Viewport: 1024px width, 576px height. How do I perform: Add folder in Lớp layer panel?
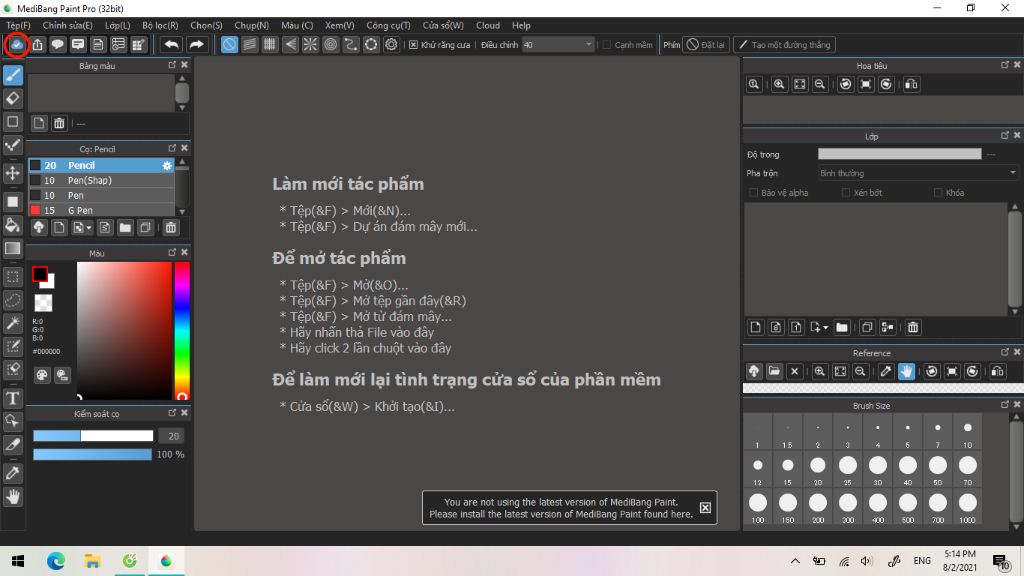click(x=842, y=327)
